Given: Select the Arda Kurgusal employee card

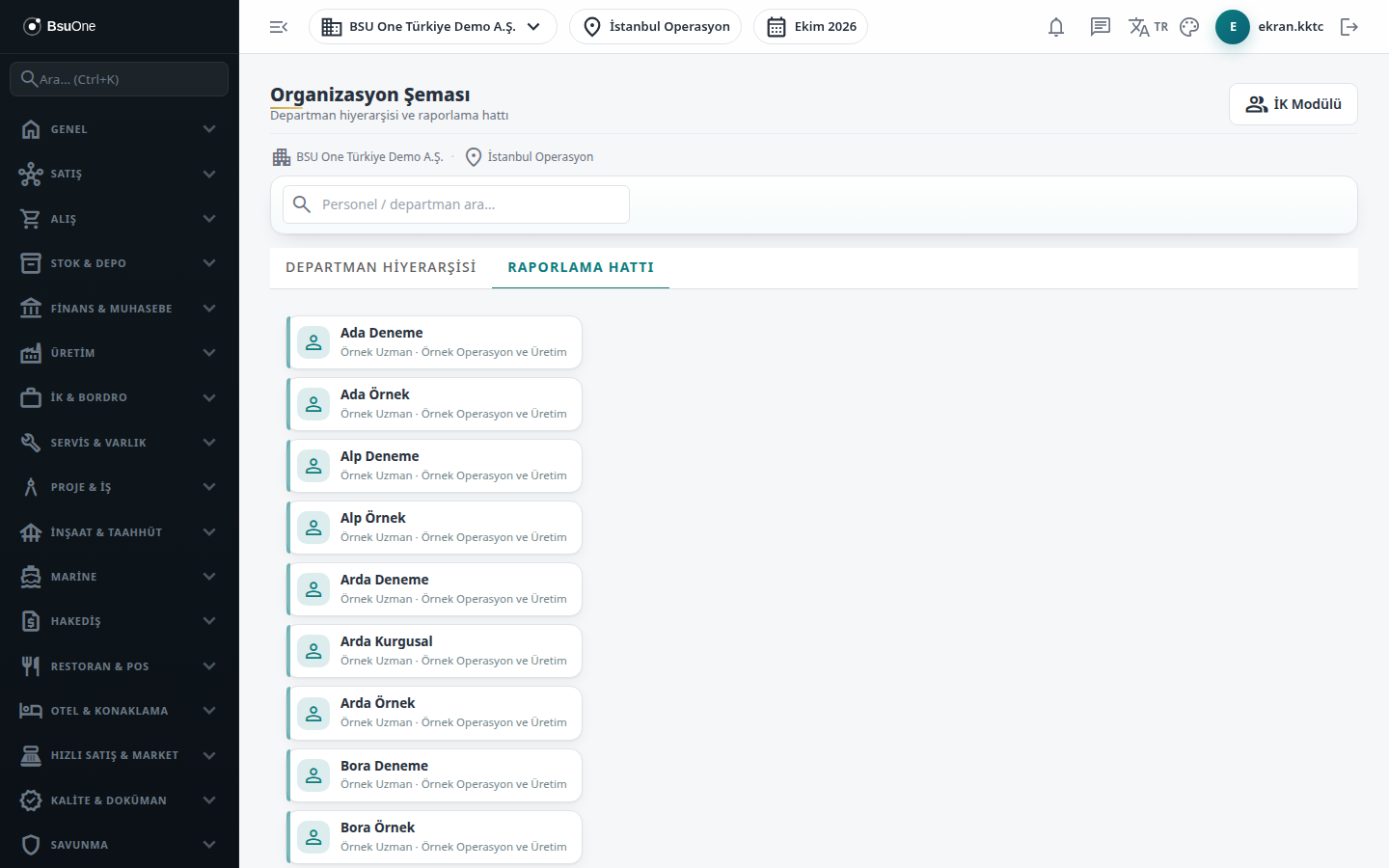Looking at the screenshot, I should 435,651.
